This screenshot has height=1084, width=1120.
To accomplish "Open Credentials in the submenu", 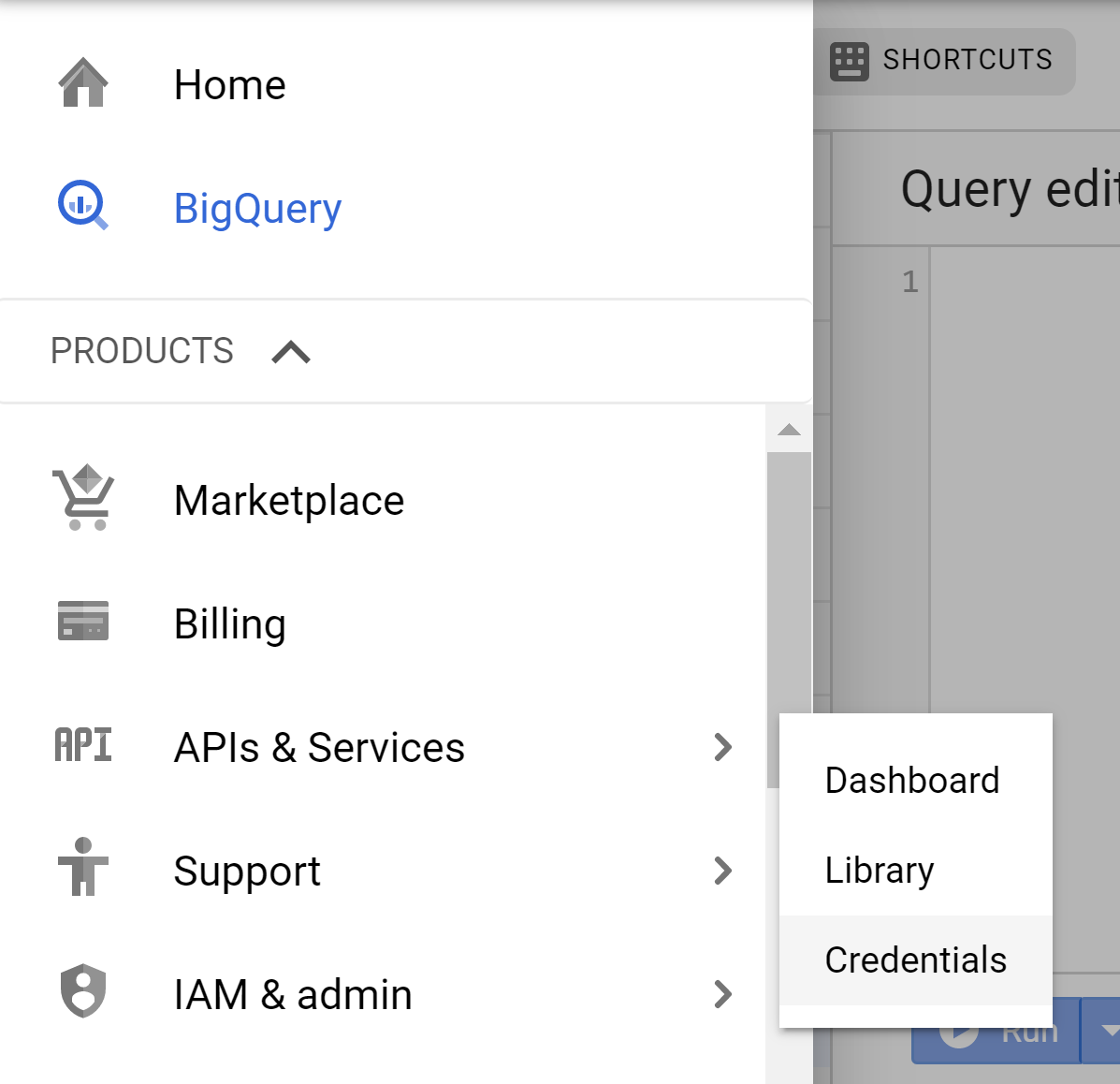I will click(916, 960).
